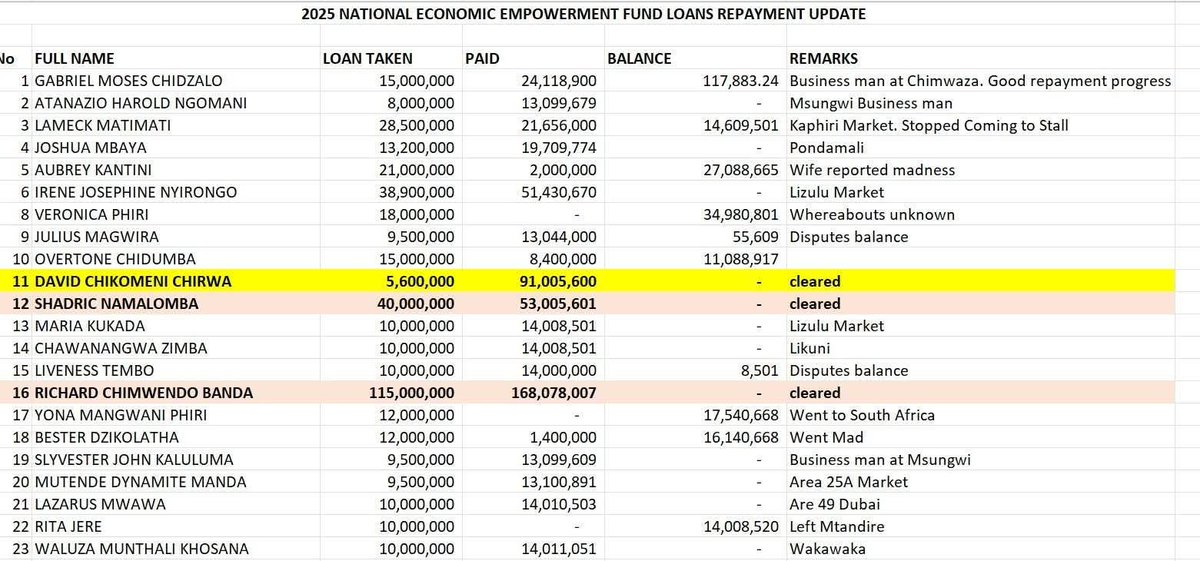The image size is (1200, 561).
Task: Click loan amount 40,000,000
Action: 417,304
